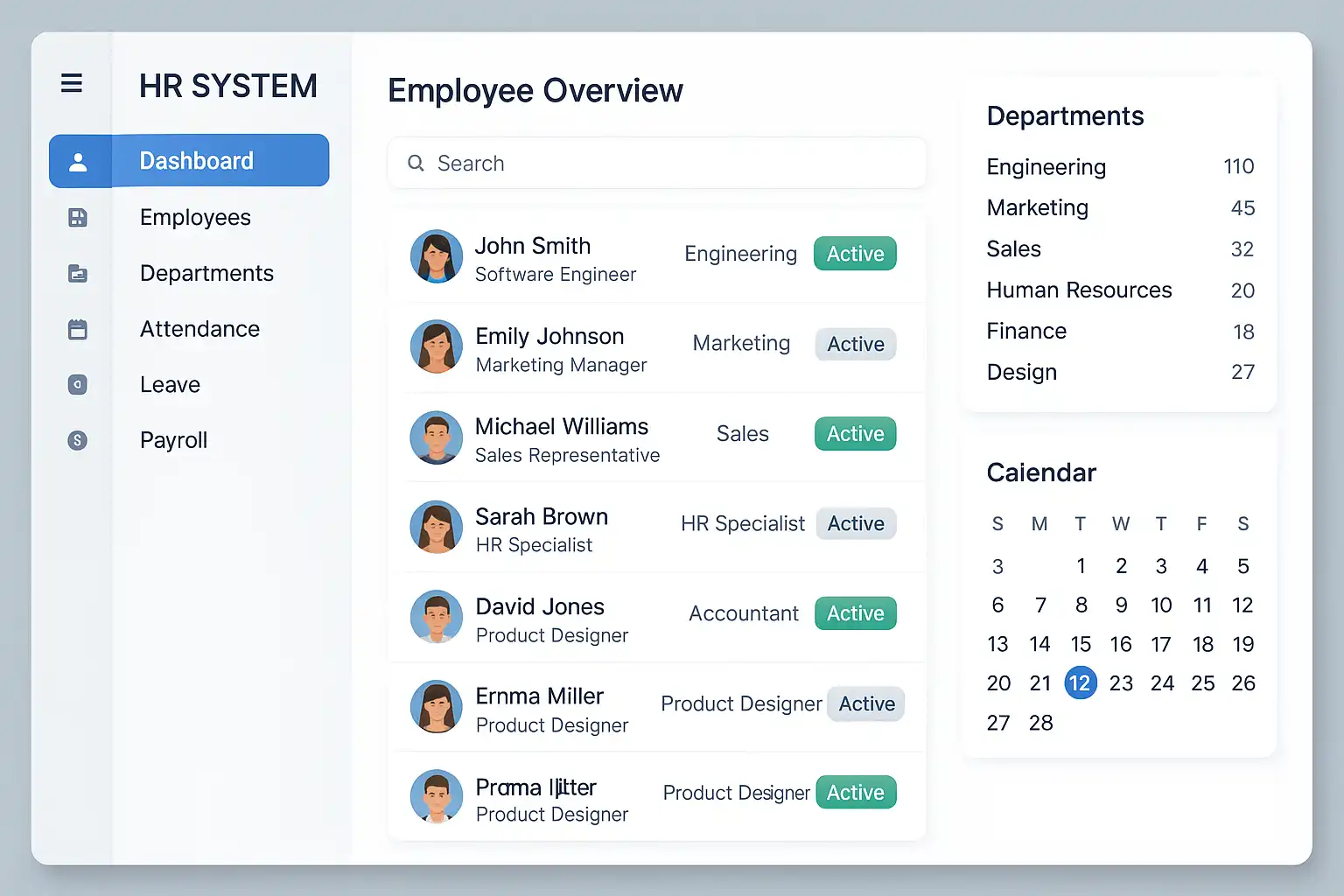Select Engineering in Departments list

click(x=1046, y=167)
